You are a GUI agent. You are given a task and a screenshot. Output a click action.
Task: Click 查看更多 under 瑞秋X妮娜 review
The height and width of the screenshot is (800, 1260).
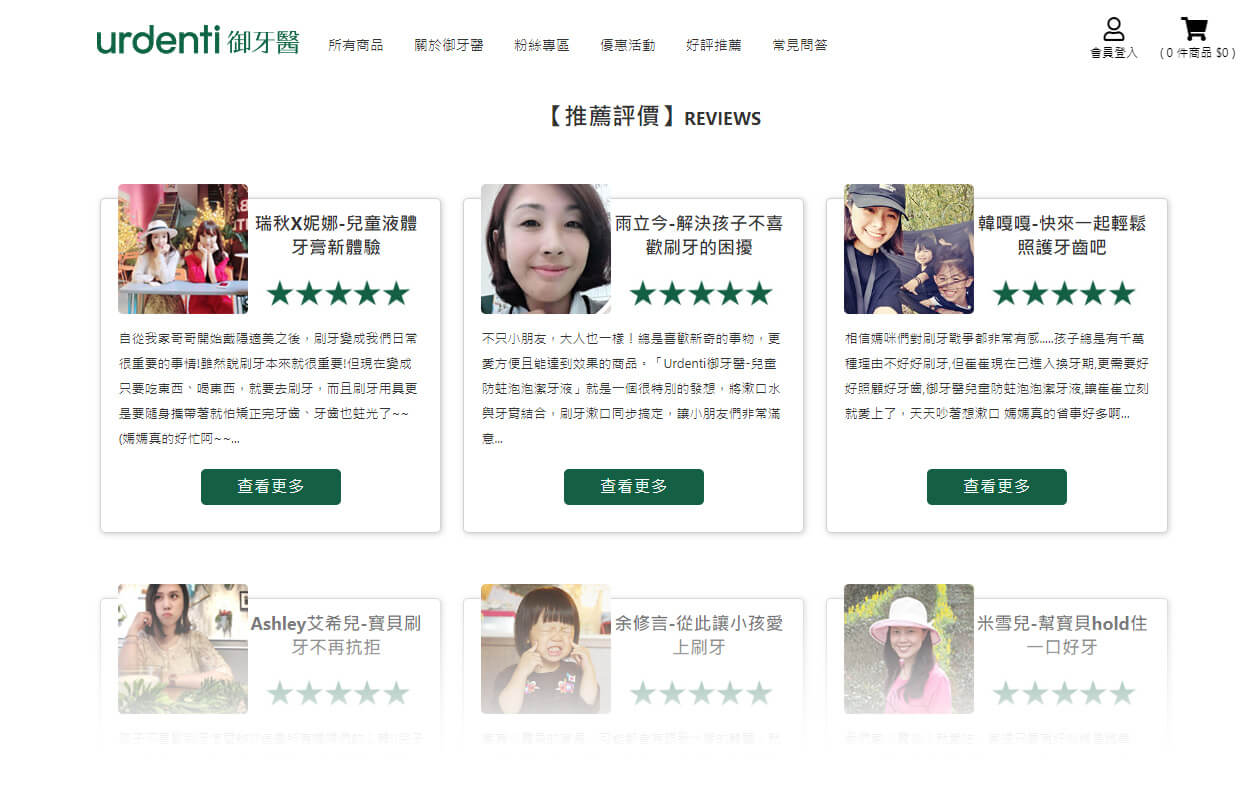point(271,487)
